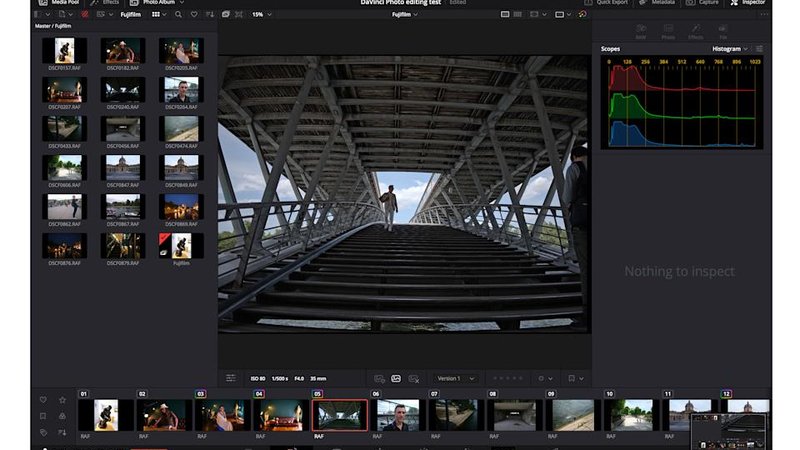Click the search magnifier icon
The height and width of the screenshot is (450, 800).
pos(178,14)
